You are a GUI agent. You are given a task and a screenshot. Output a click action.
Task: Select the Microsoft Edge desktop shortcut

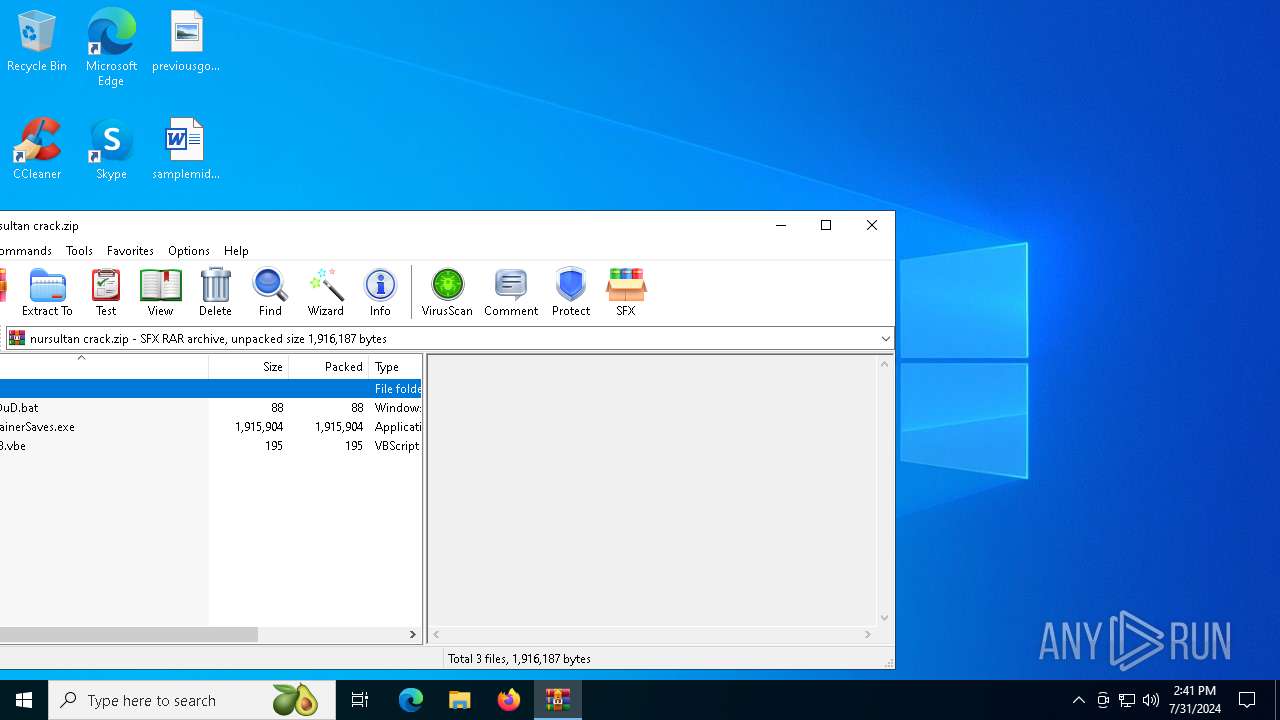111,48
